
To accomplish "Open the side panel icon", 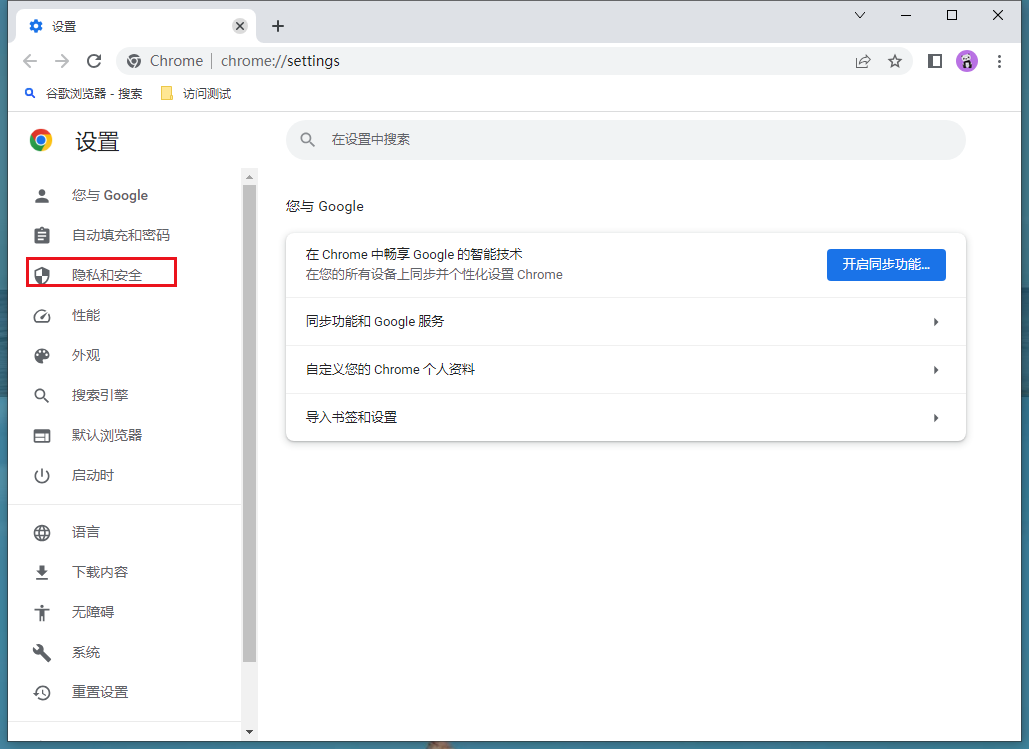I will coord(935,61).
